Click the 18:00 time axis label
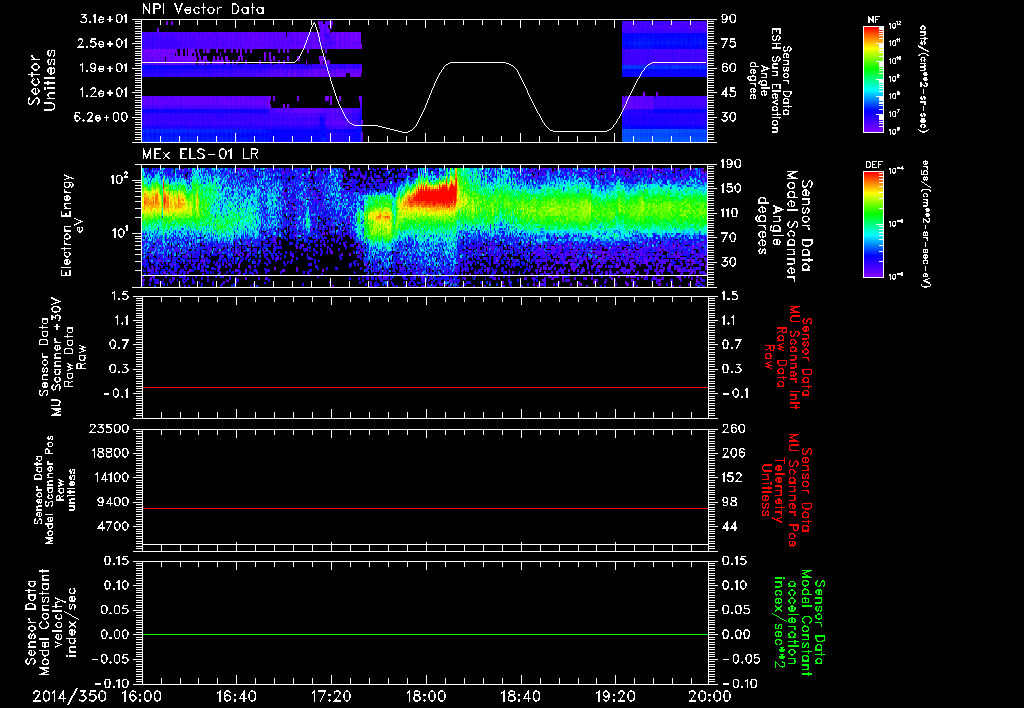The width and height of the screenshot is (1024, 708). 426,696
